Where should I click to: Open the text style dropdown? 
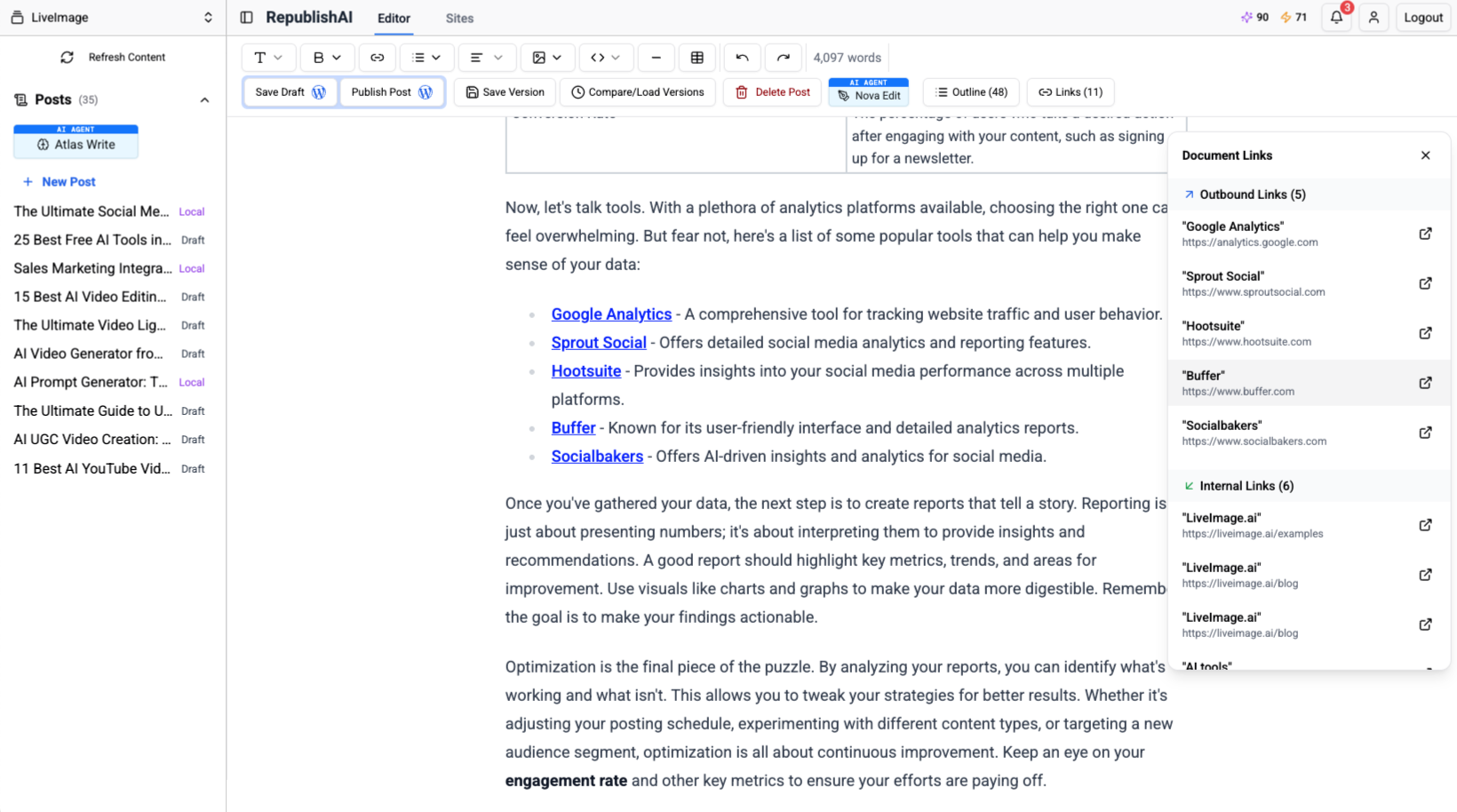click(267, 58)
